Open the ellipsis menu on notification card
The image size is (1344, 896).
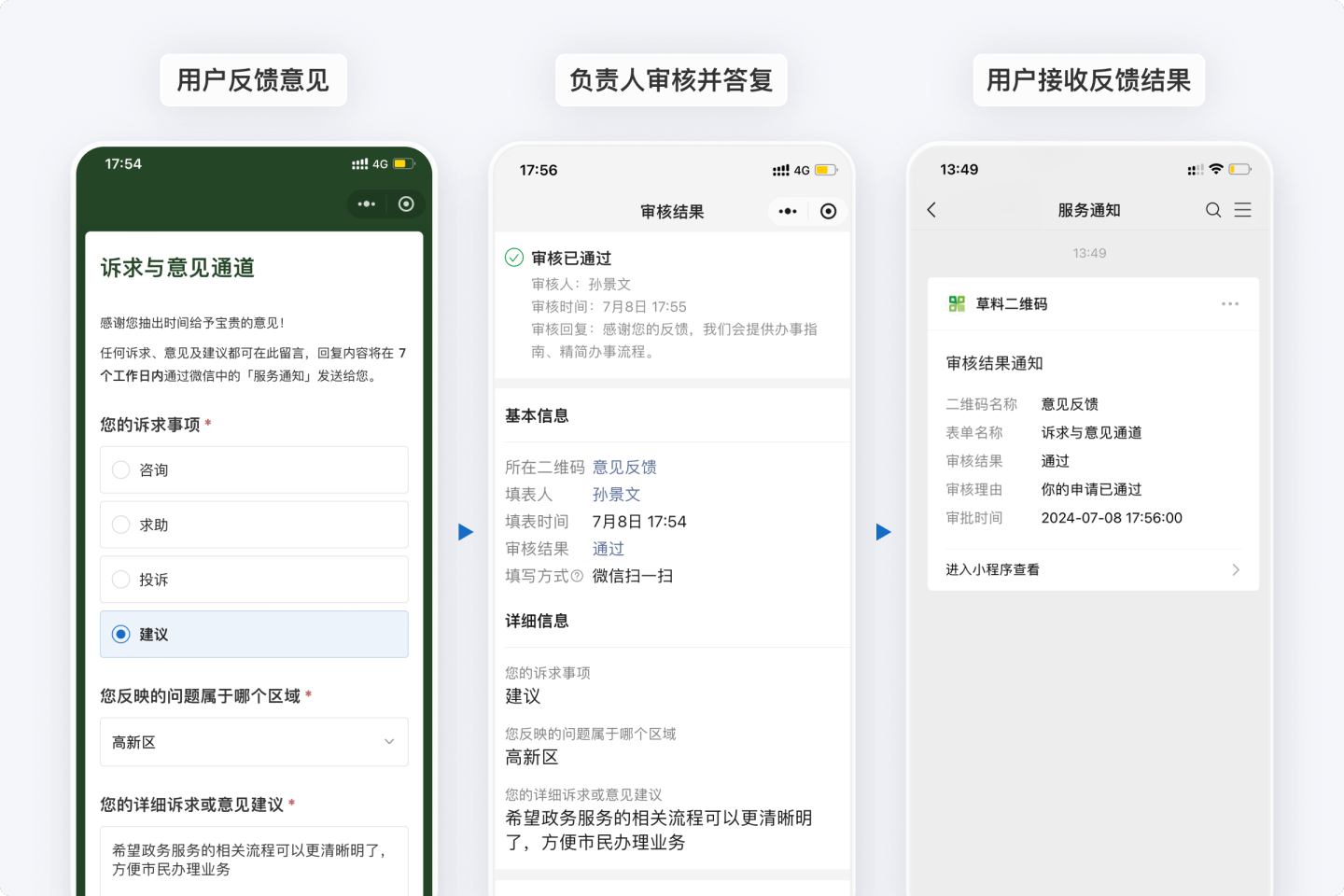click(x=1230, y=303)
